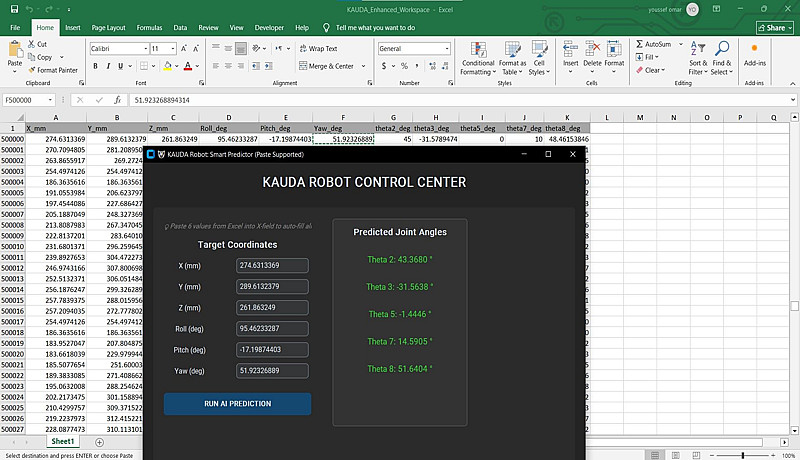This screenshot has width=800, height=460.
Task: Apply the red font color A
Action: [x=188, y=66]
